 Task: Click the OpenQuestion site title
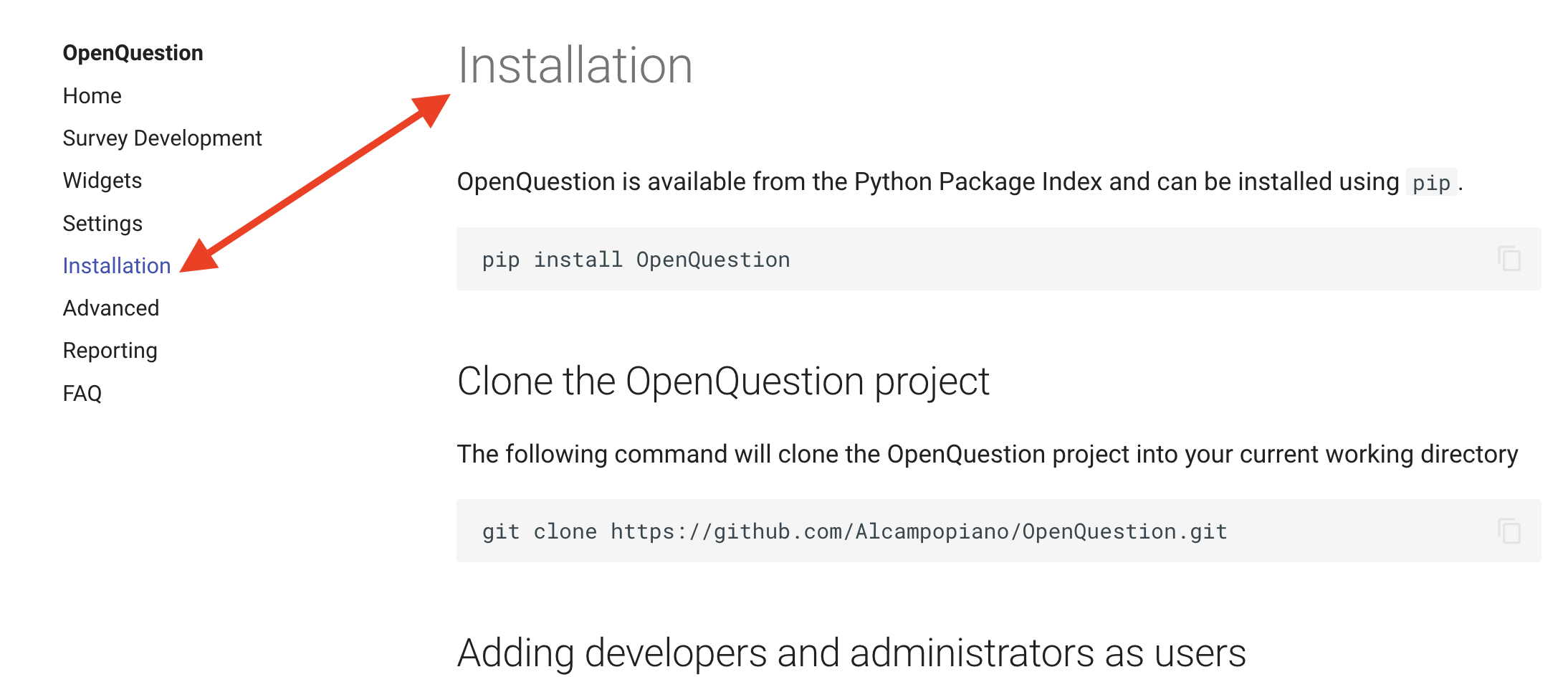(133, 52)
